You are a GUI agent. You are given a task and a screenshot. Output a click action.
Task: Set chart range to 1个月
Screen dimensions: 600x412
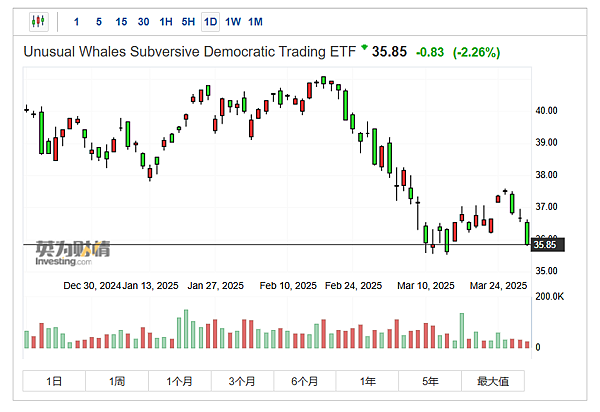point(179,381)
